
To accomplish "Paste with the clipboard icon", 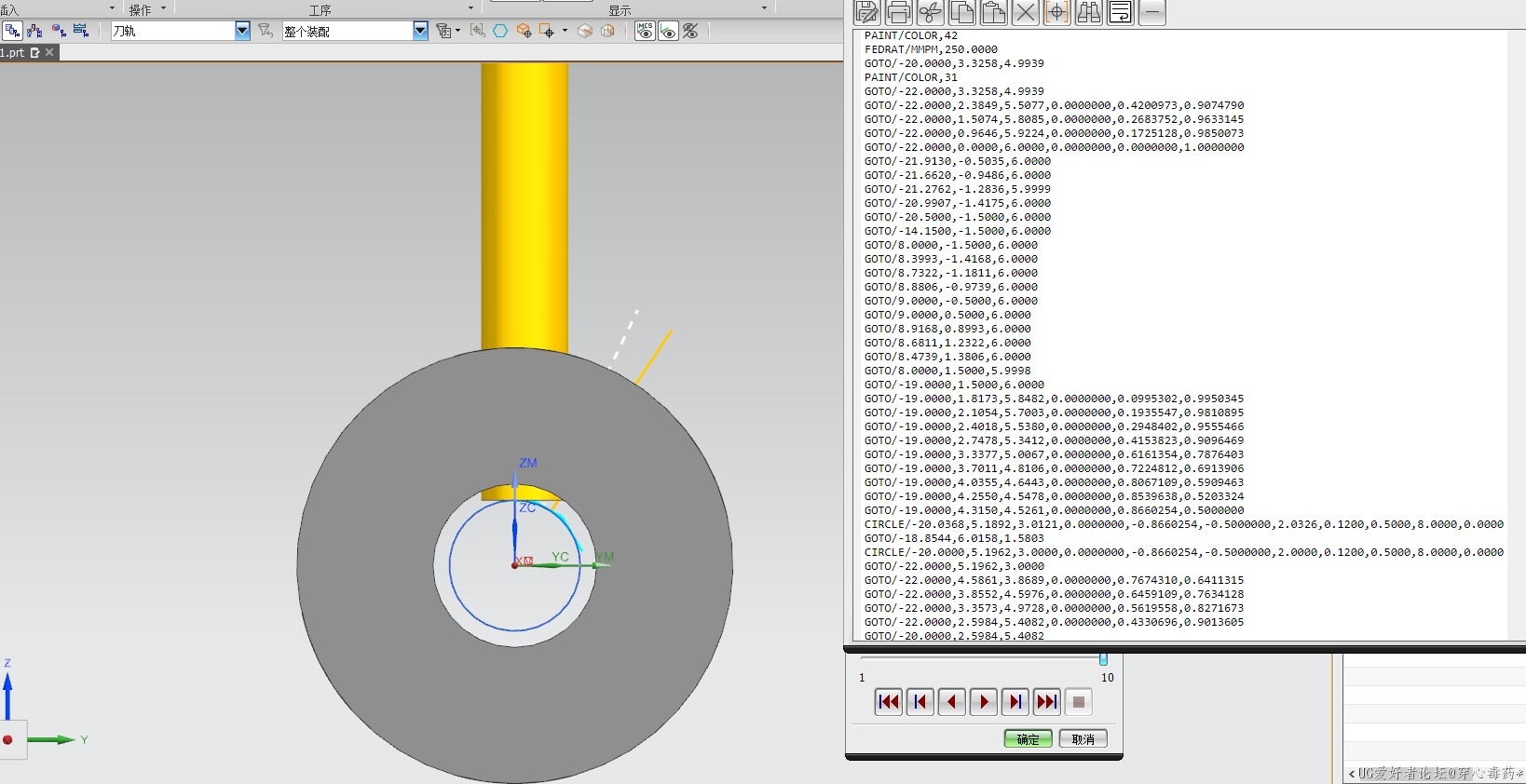I will pyautogui.click(x=994, y=13).
